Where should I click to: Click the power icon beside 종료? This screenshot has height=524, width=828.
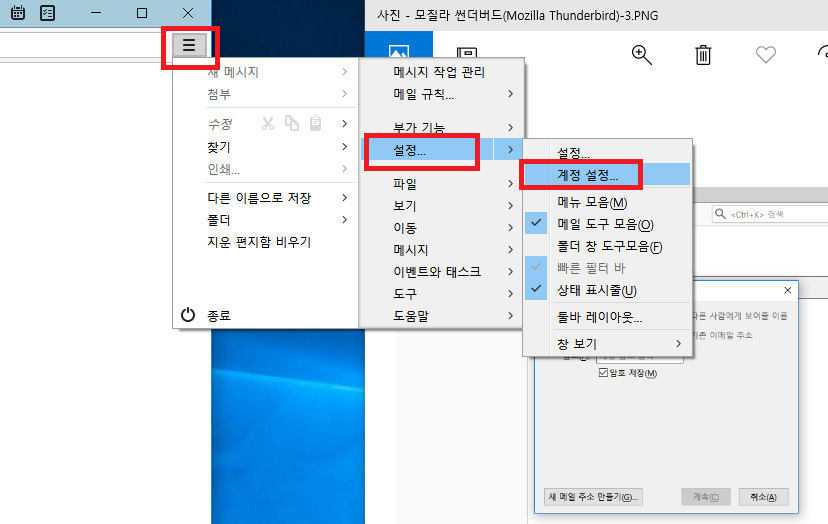(188, 315)
